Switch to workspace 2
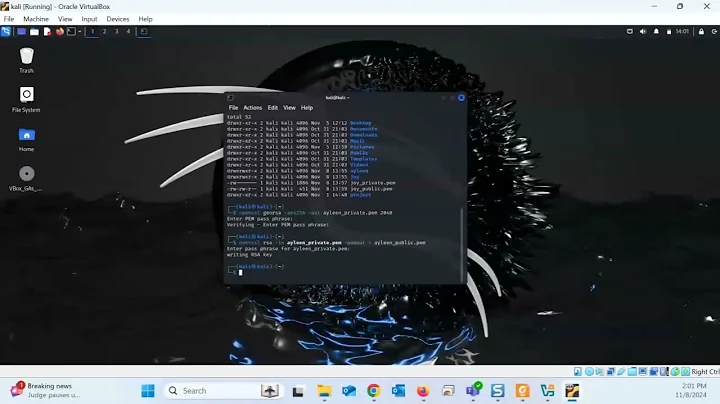 coord(104,31)
